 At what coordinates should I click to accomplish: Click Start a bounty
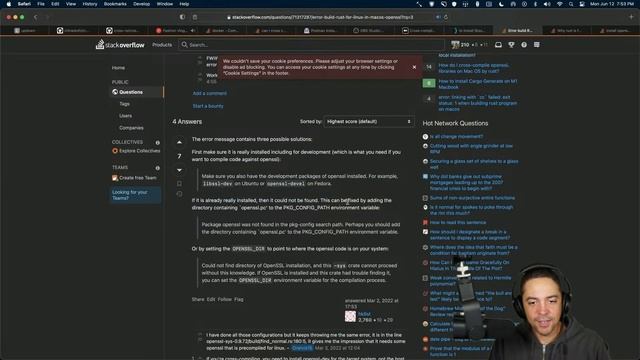[x=208, y=106]
